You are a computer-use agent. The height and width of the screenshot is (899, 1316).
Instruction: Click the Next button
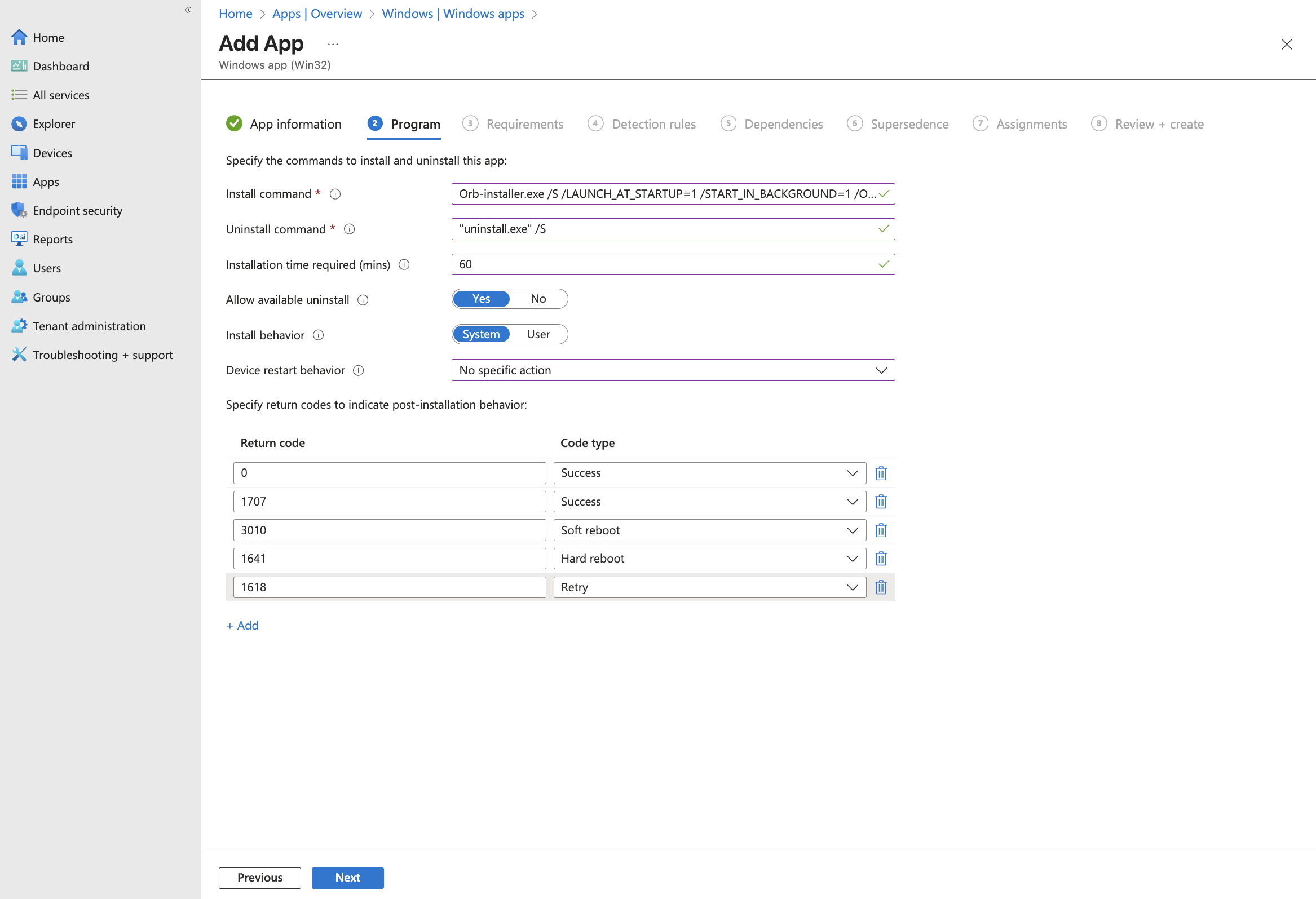pyautogui.click(x=347, y=878)
